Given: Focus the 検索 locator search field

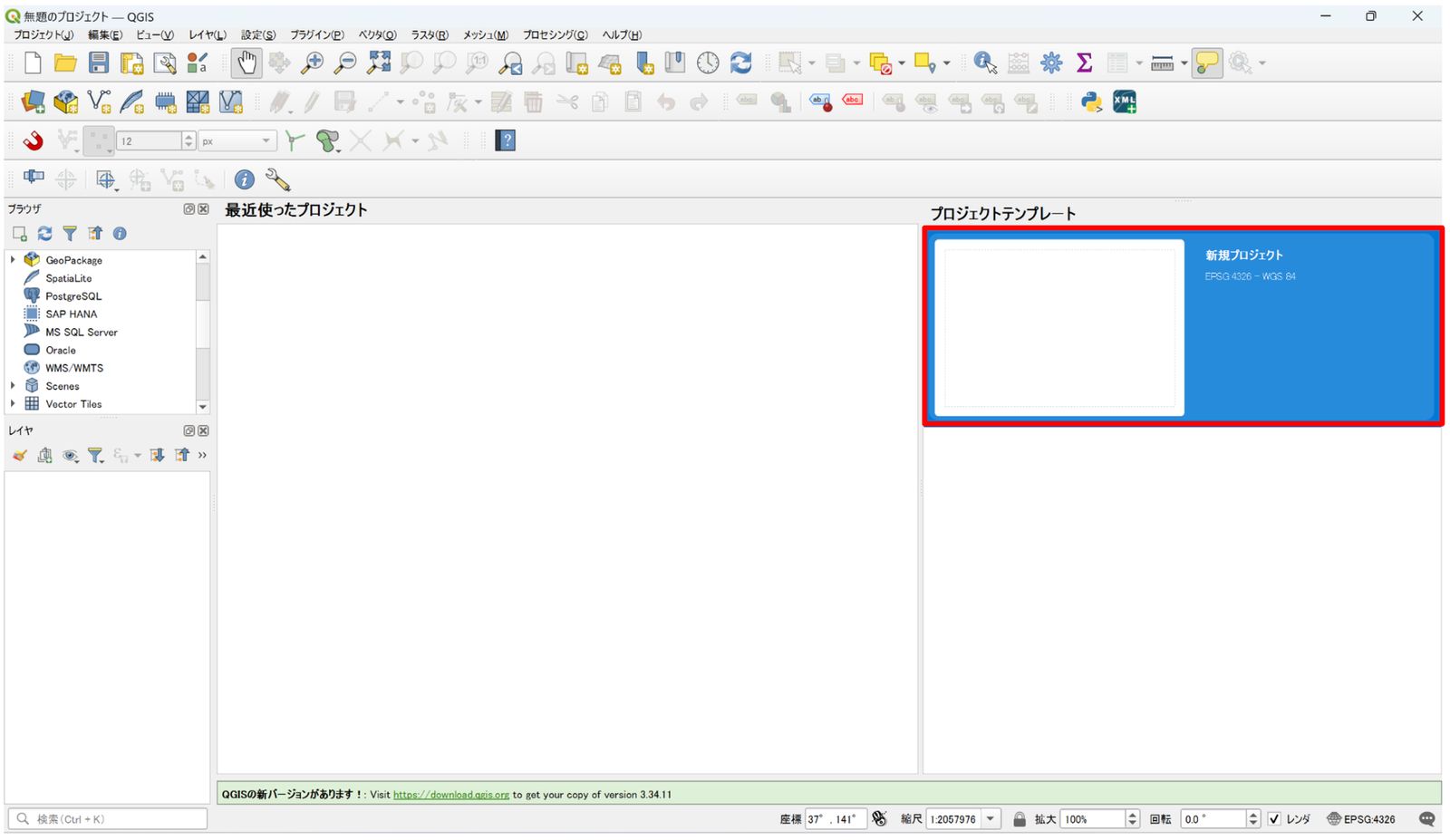Looking at the screenshot, I should [x=108, y=819].
